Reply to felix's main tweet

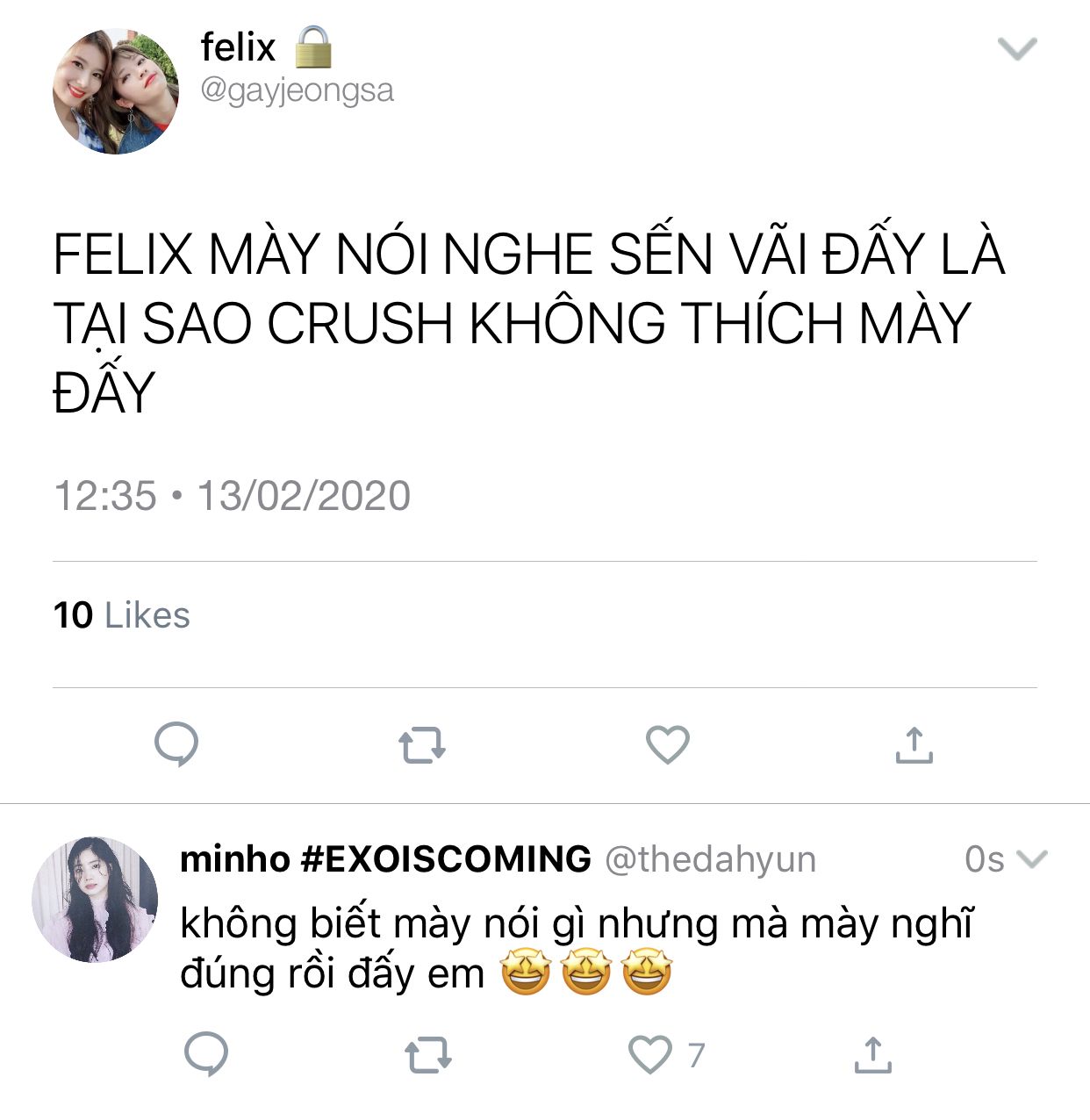(176, 745)
